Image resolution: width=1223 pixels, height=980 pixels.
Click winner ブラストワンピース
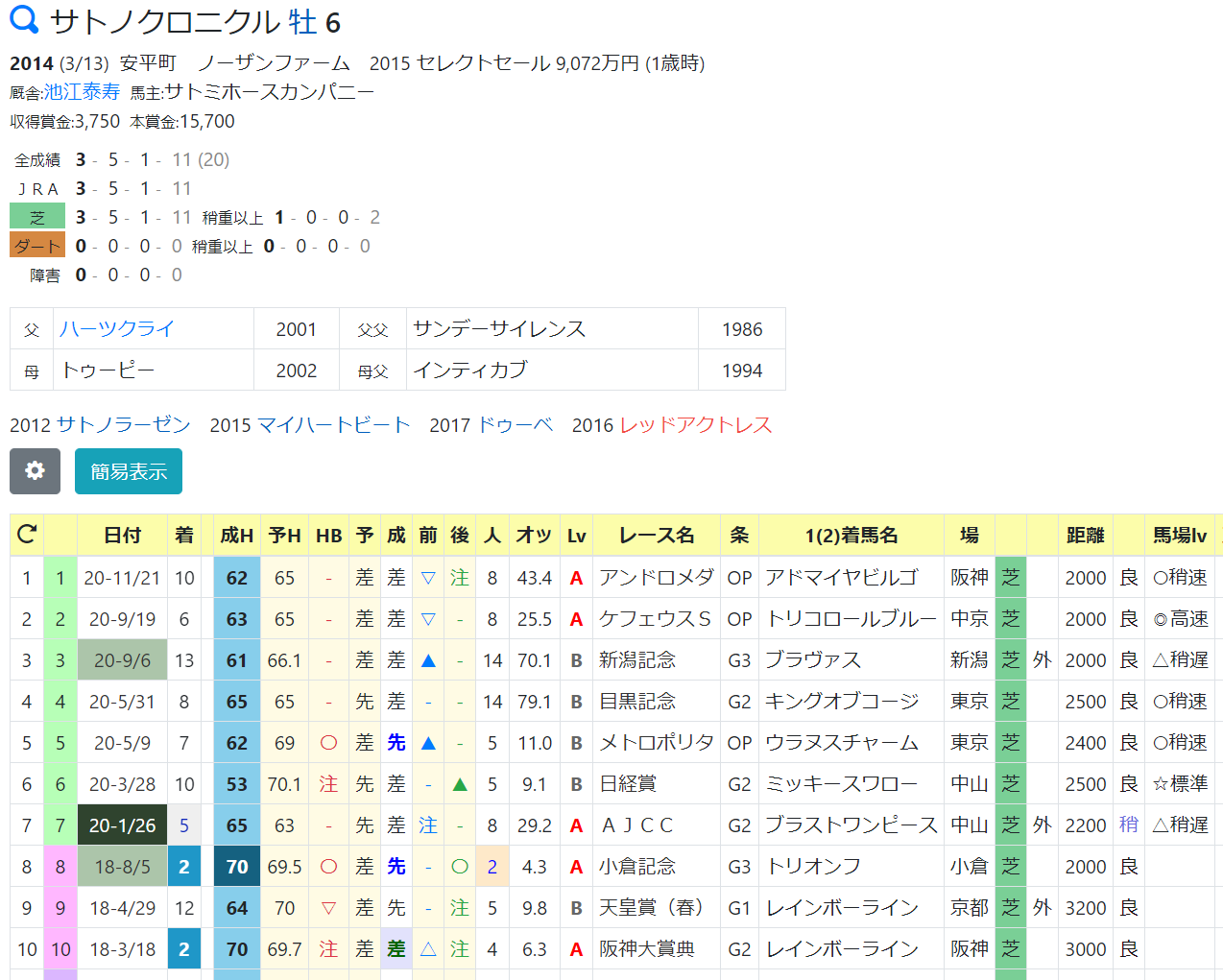[851, 825]
